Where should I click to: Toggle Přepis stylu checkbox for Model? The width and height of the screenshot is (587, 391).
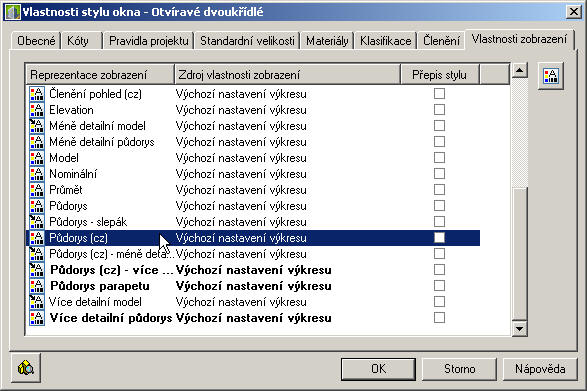pos(439,158)
